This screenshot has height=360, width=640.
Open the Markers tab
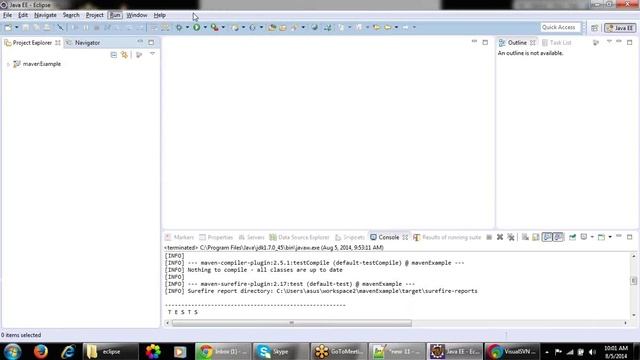[180, 237]
